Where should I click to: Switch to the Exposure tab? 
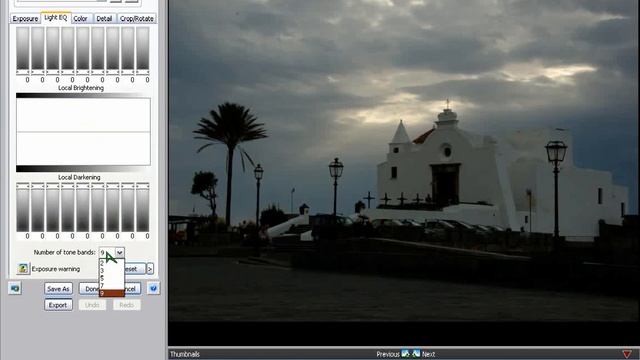[x=25, y=19]
